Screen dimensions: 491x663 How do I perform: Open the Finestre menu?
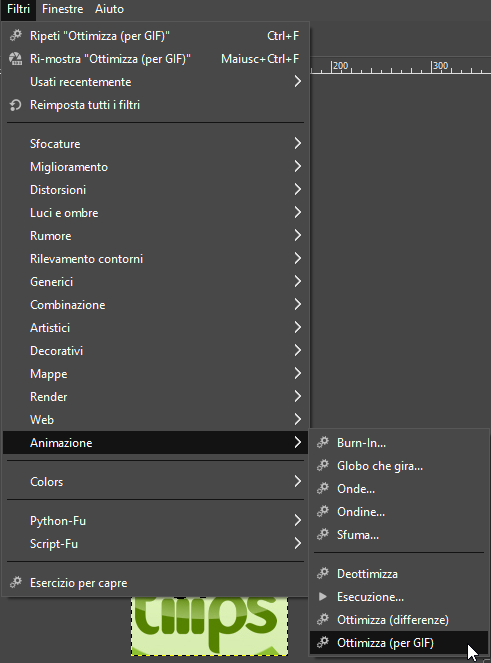pyautogui.click(x=63, y=9)
